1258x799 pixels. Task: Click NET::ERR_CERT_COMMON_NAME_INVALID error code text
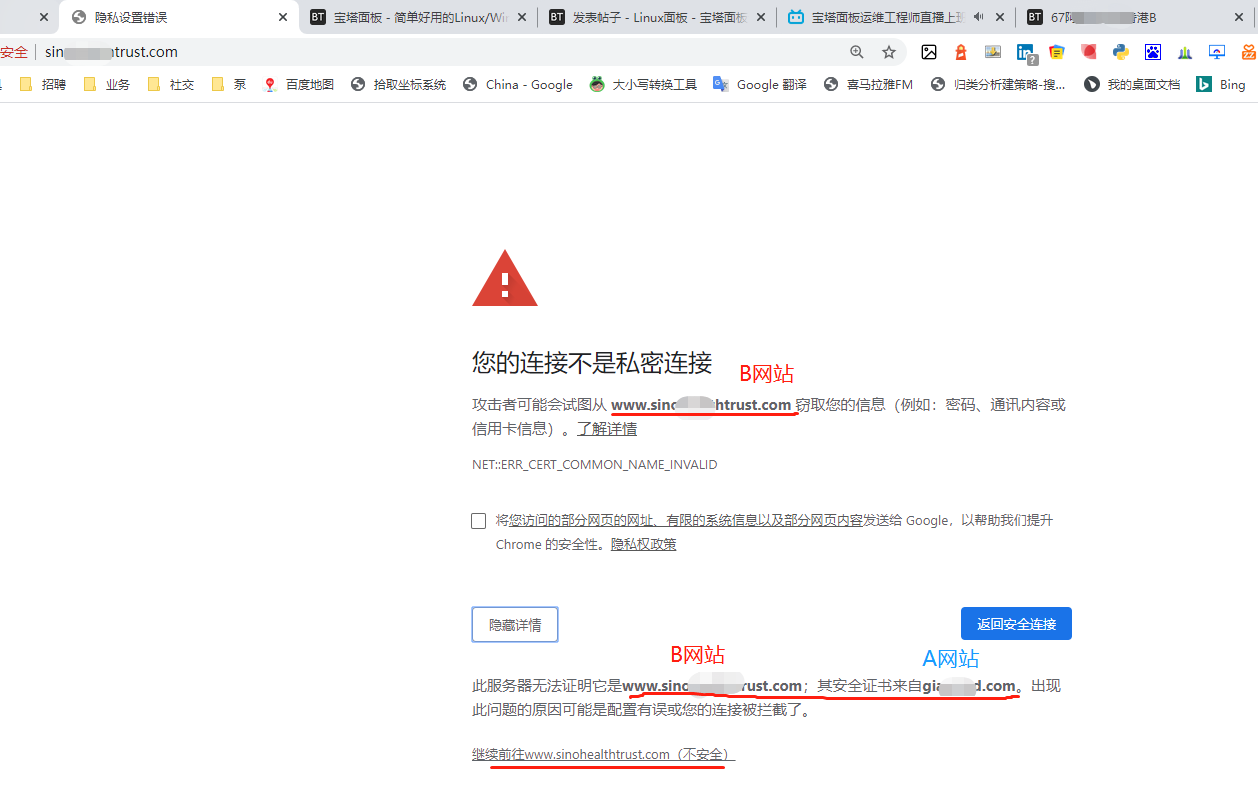(594, 465)
